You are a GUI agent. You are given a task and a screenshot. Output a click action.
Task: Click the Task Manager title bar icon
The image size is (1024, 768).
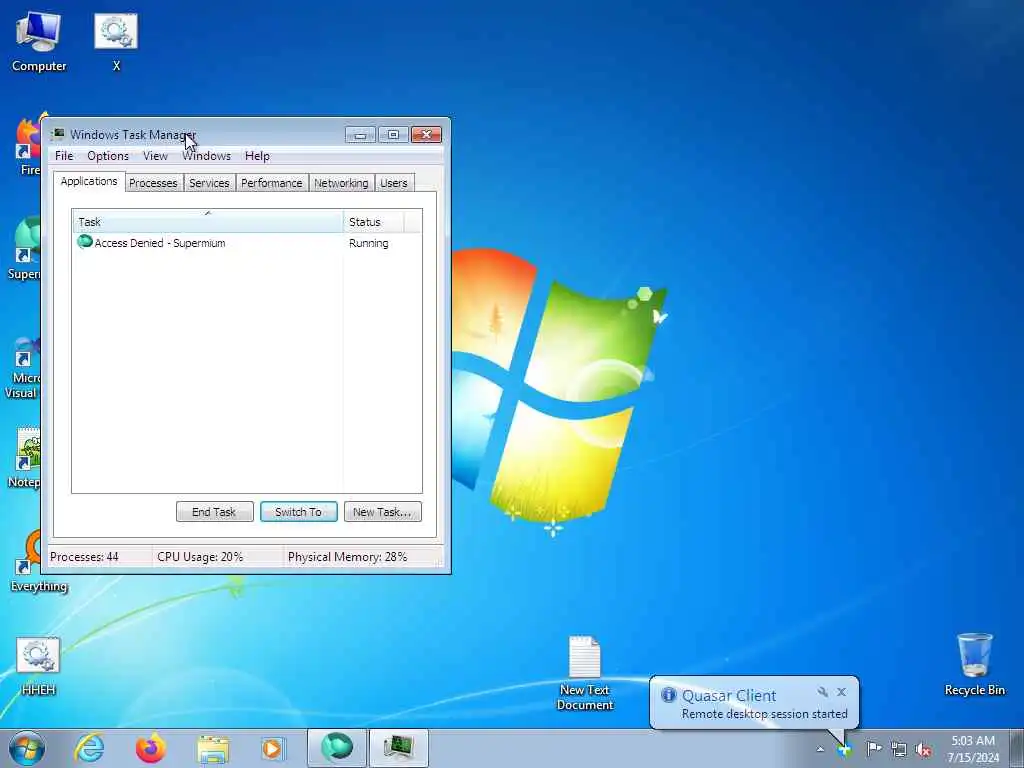58,134
